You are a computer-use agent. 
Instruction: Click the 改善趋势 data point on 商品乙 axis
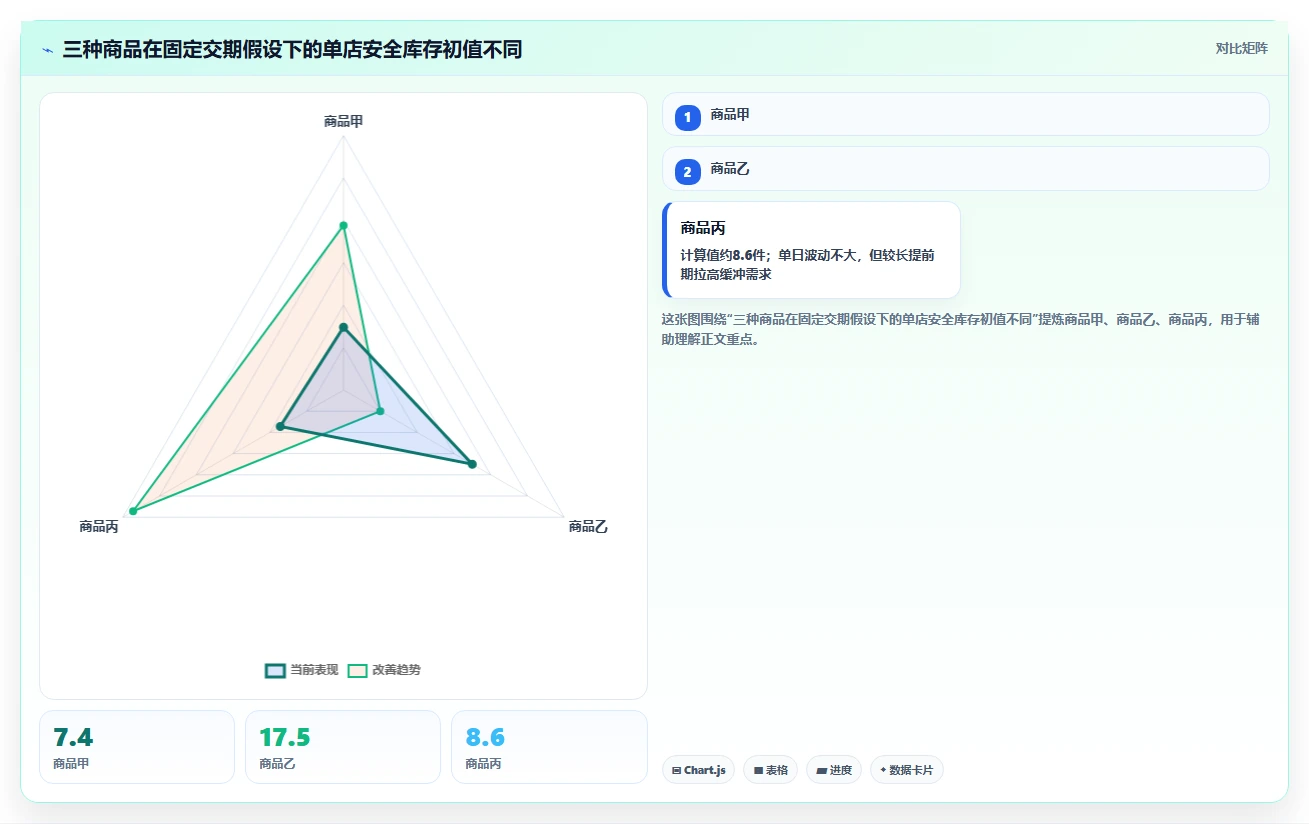(380, 411)
